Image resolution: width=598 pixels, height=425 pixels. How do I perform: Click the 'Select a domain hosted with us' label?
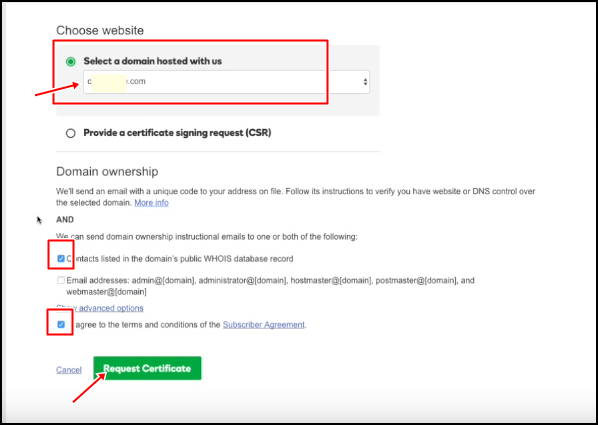(x=153, y=61)
